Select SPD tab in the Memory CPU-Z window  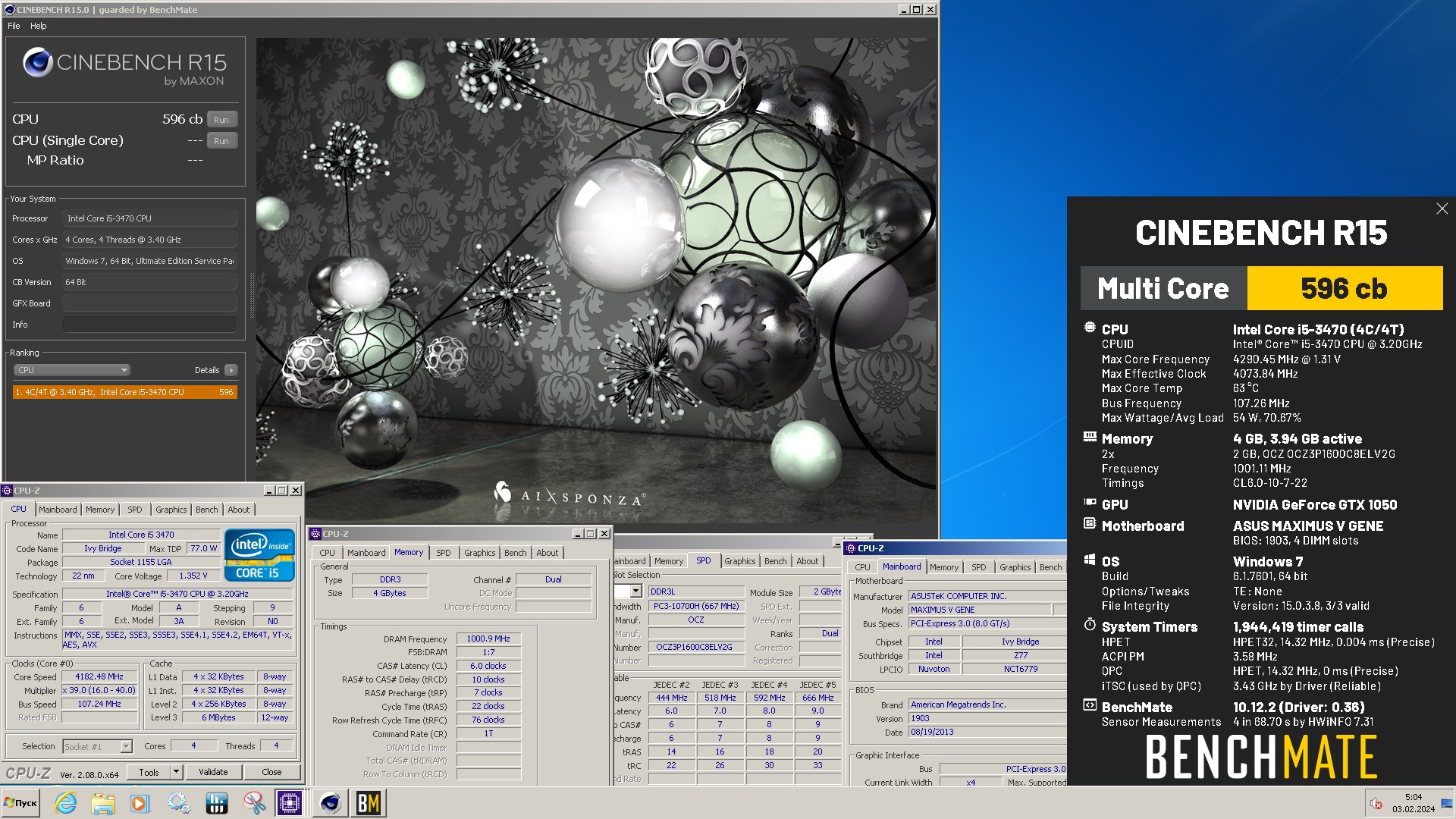click(x=443, y=553)
